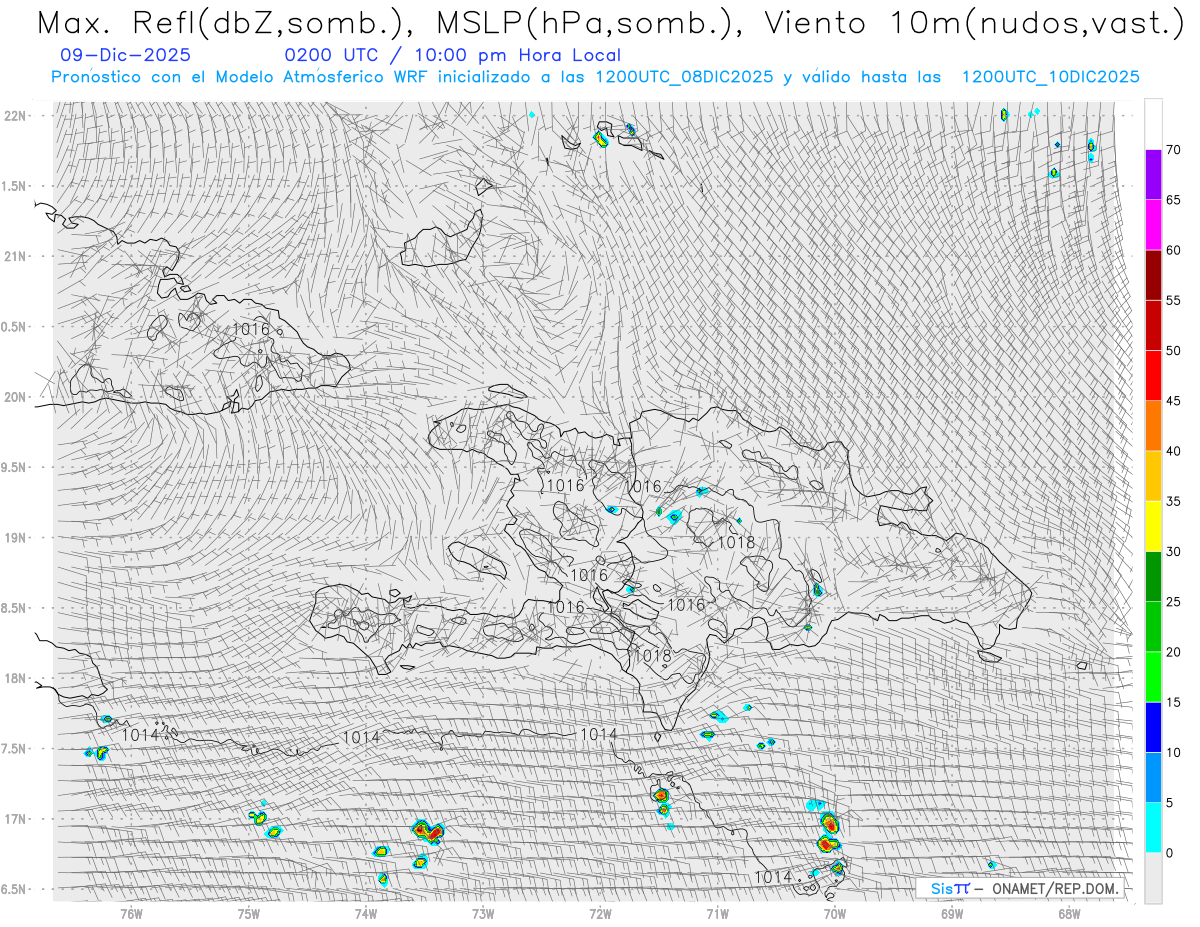Click the '70W' longitude label
The image size is (1200, 927).
pyautogui.click(x=835, y=913)
